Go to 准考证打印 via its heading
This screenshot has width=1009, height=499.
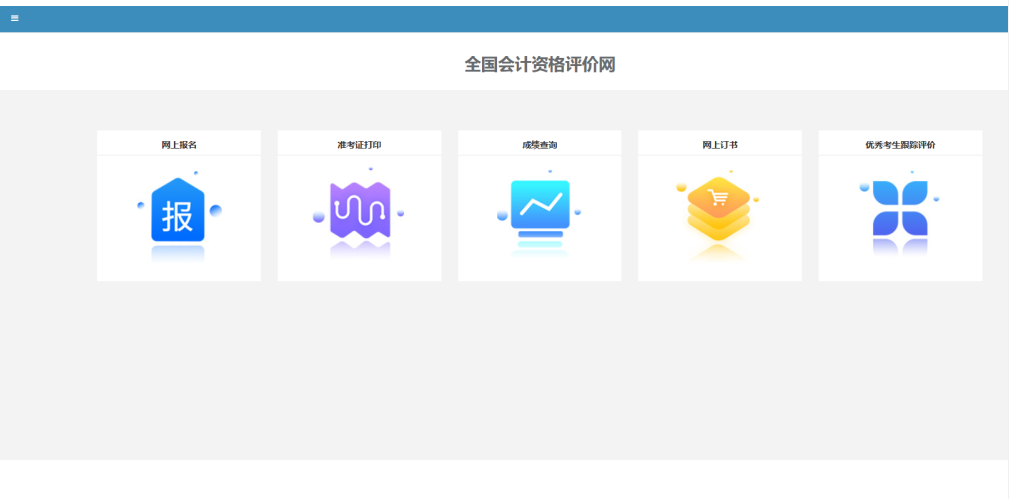359,145
